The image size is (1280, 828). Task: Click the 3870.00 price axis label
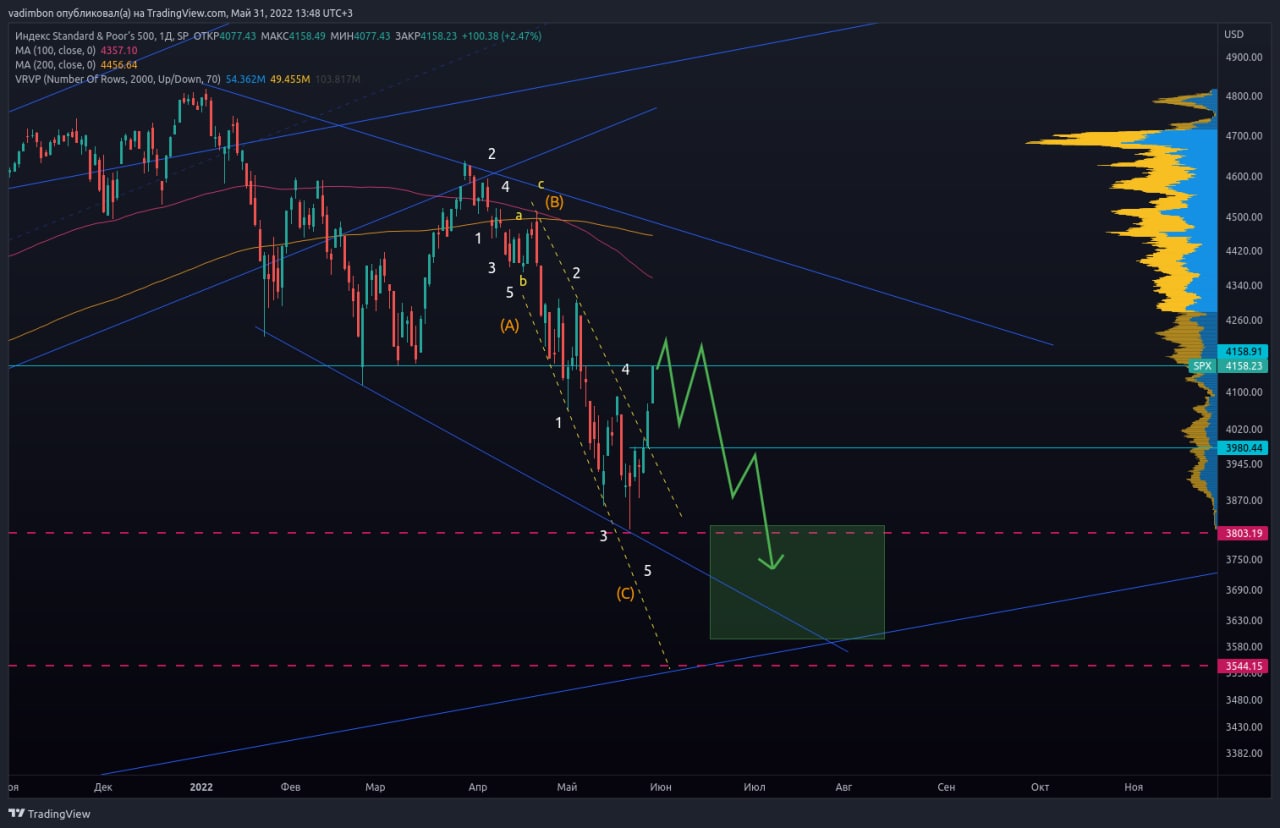click(1243, 500)
